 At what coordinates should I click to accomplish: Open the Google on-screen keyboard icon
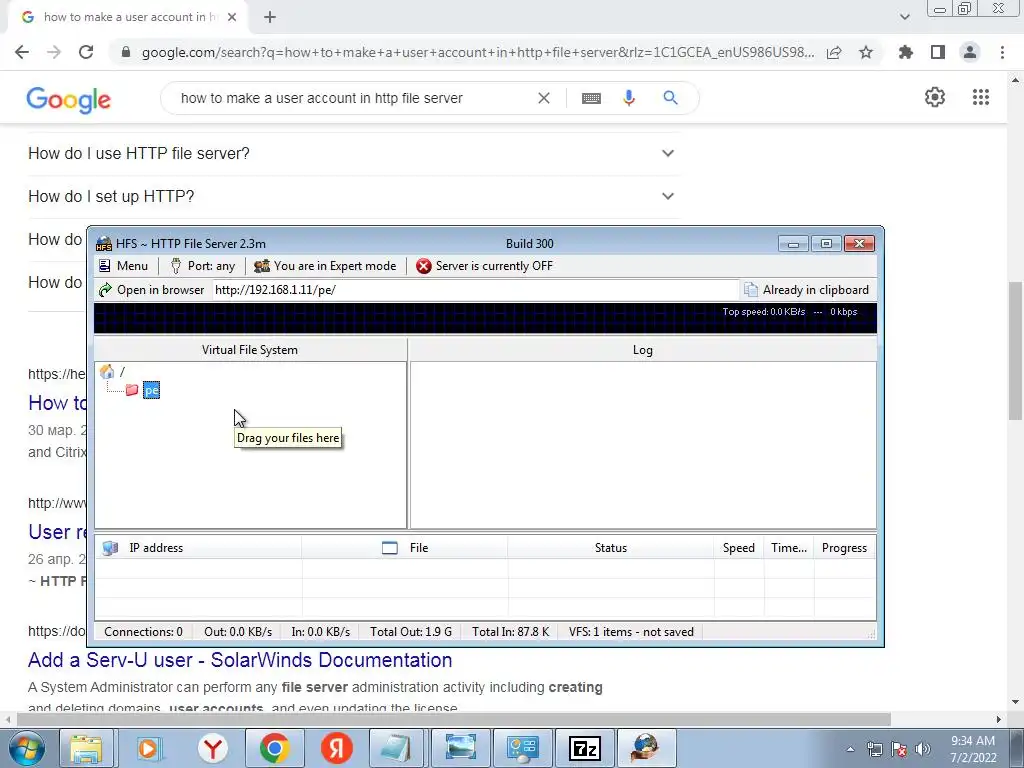(x=591, y=98)
